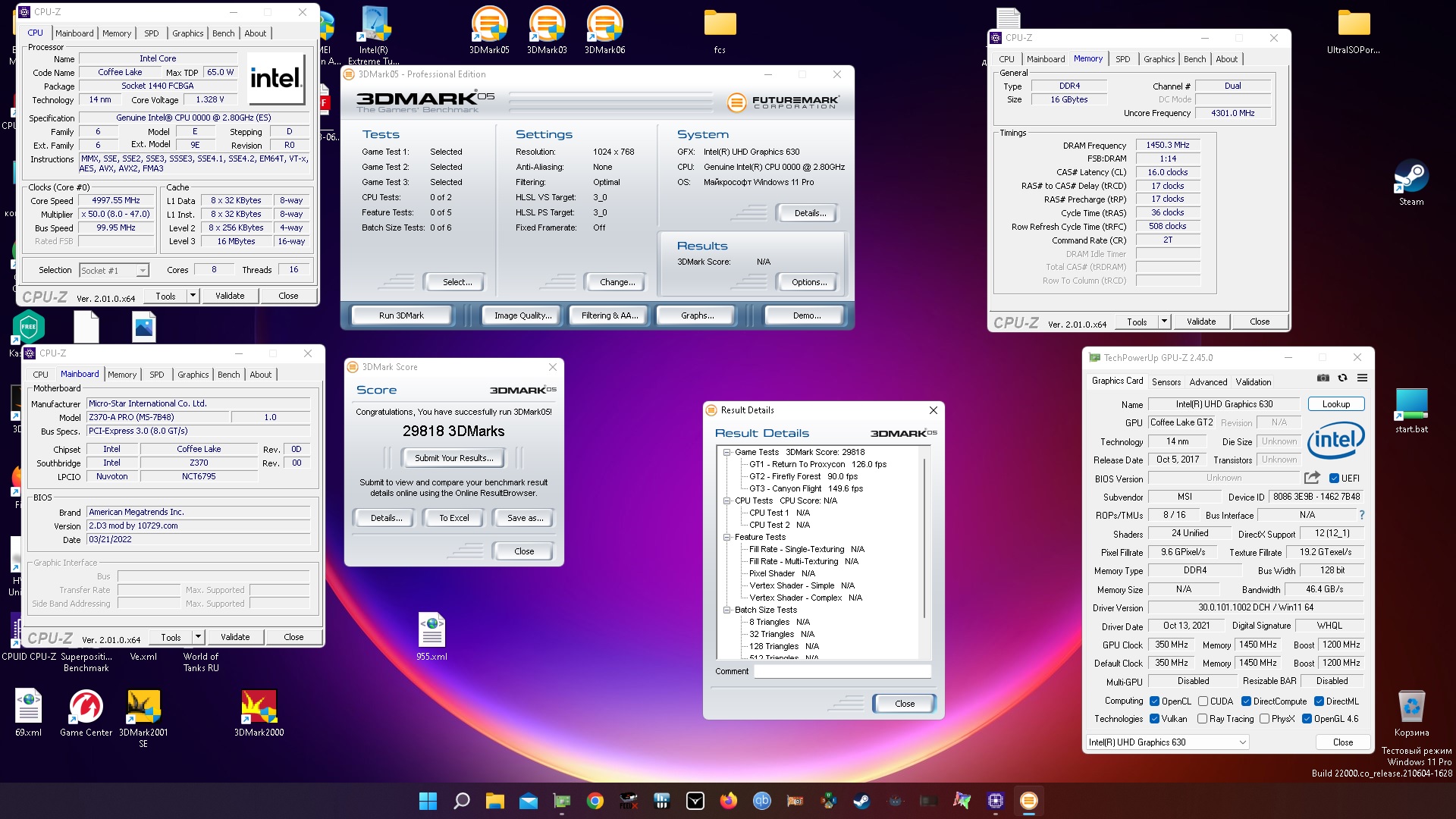This screenshot has width=1456, height=819.
Task: Toggle the DirectML checkbox
Action: click(x=1319, y=701)
